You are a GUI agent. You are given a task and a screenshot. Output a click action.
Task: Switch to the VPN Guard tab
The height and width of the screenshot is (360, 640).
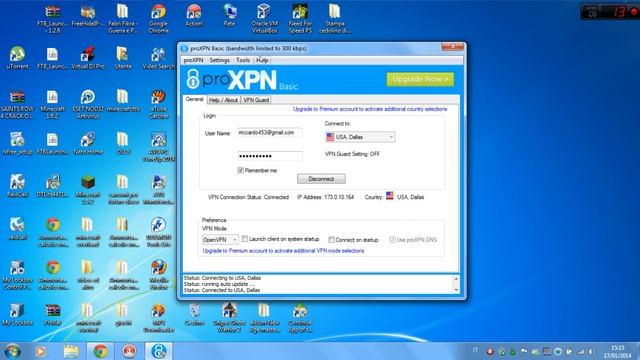pyautogui.click(x=256, y=100)
